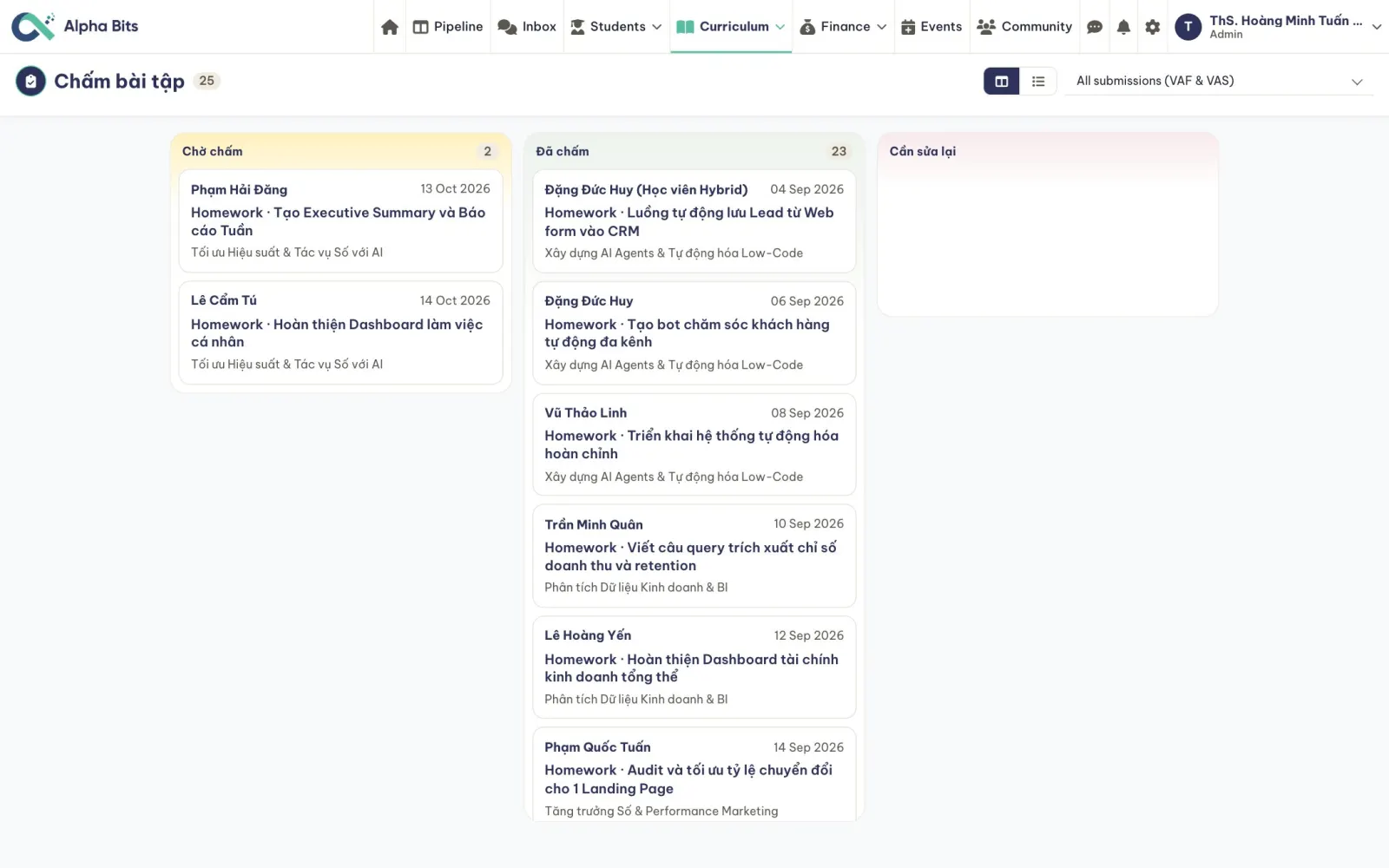Screen dimensions: 1389x868
Task: Open the Pipeline tab
Action: tap(448, 27)
